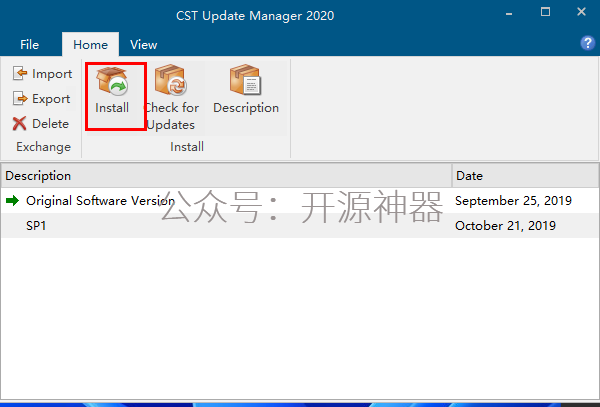Sort by the Date column header
The height and width of the screenshot is (407, 600).
point(525,176)
